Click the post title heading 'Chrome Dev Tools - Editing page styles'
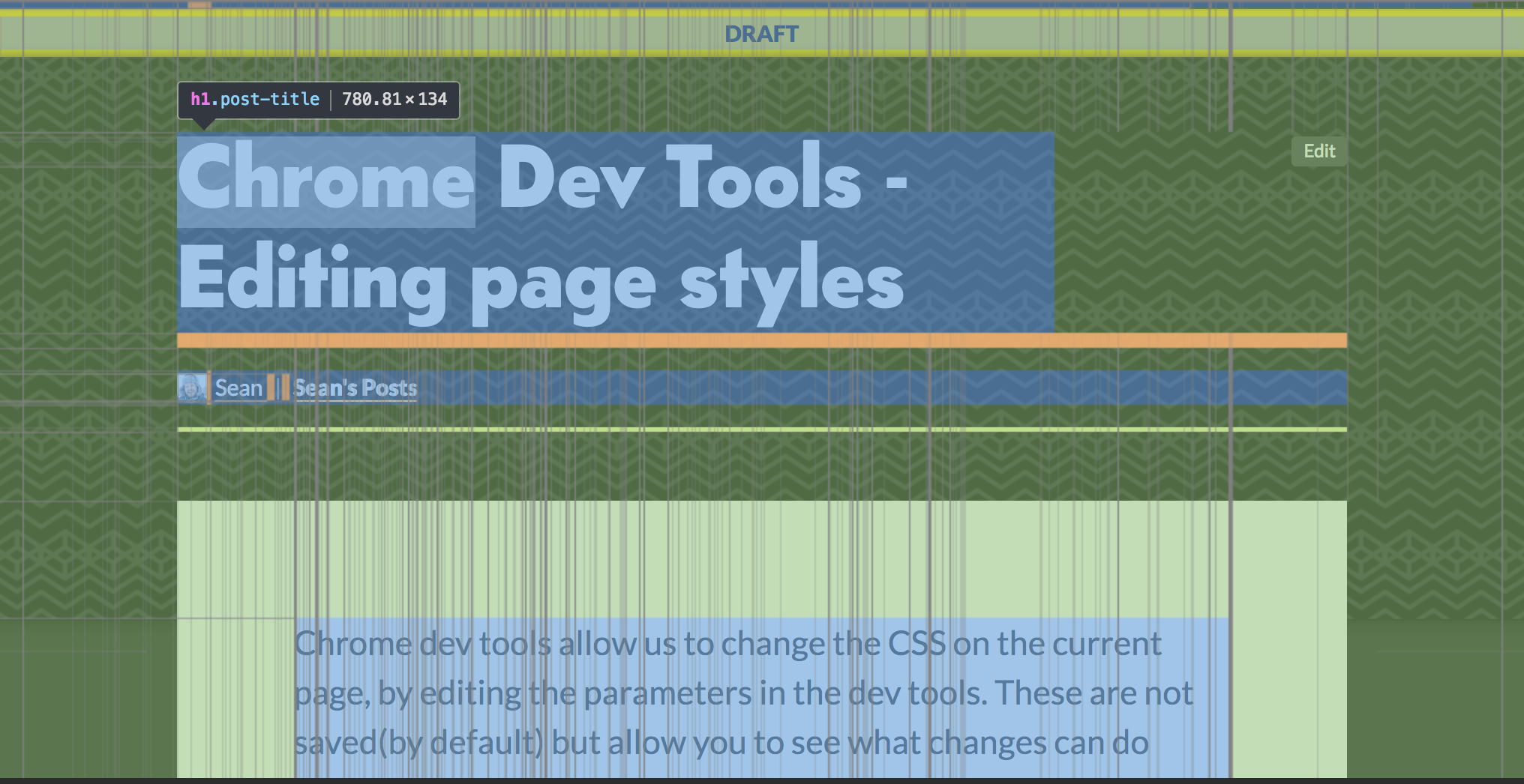 click(x=616, y=232)
